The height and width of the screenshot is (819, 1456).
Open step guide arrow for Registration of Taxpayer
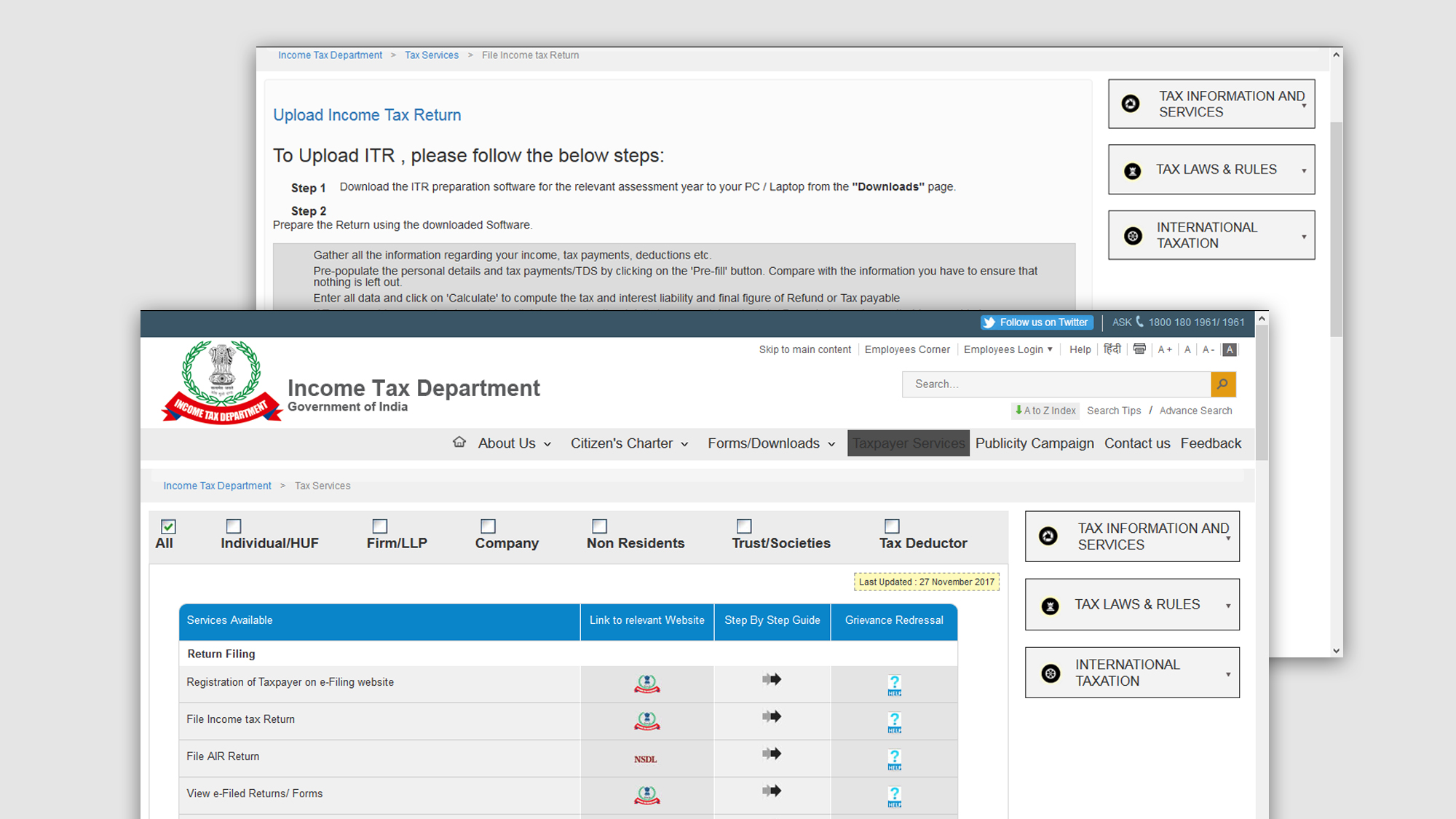click(x=772, y=679)
